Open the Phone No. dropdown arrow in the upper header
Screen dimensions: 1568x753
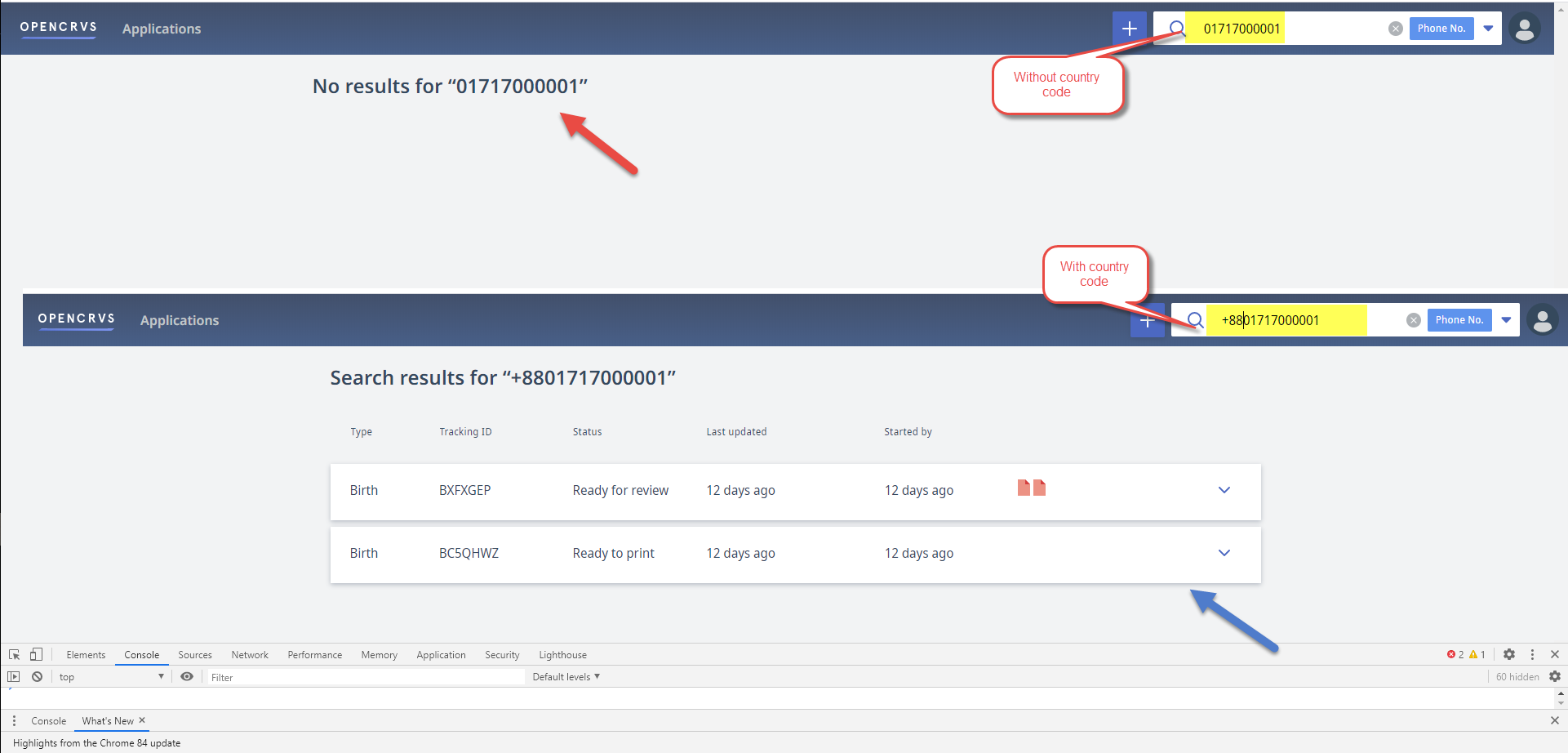coord(1488,29)
